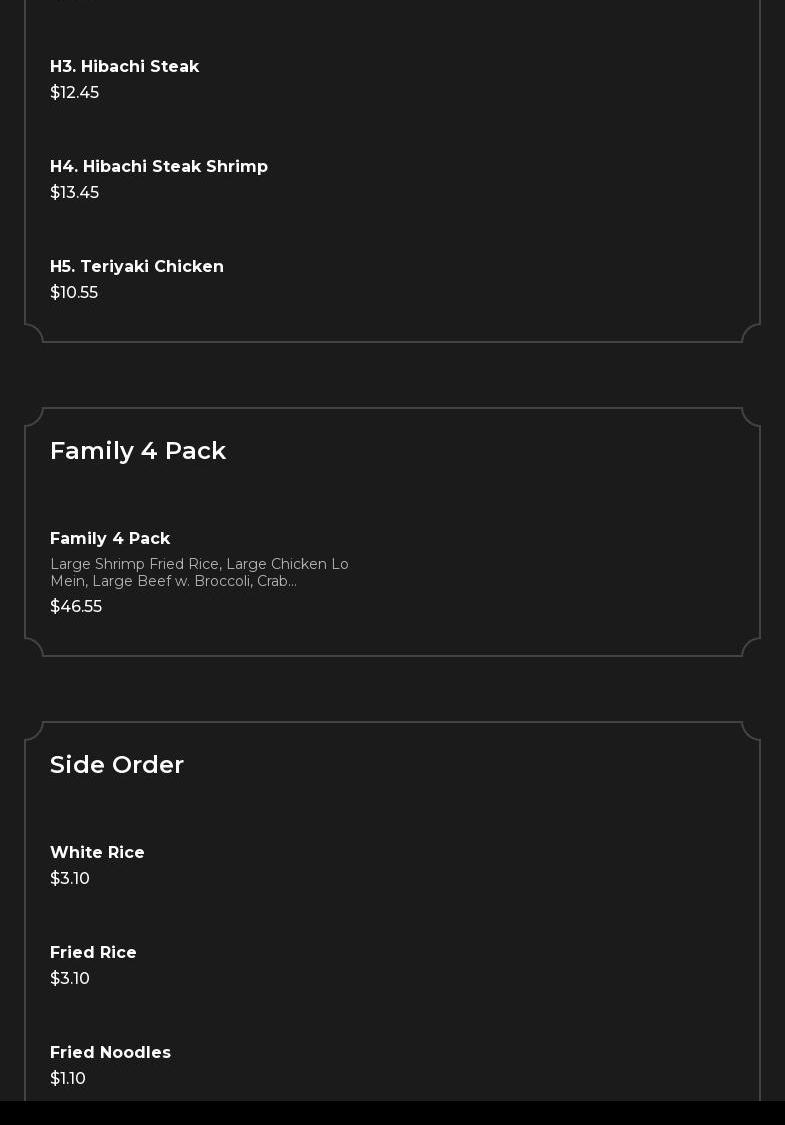Click the $3.10 price under White Rice
This screenshot has height=1125, width=785.
point(70,879)
